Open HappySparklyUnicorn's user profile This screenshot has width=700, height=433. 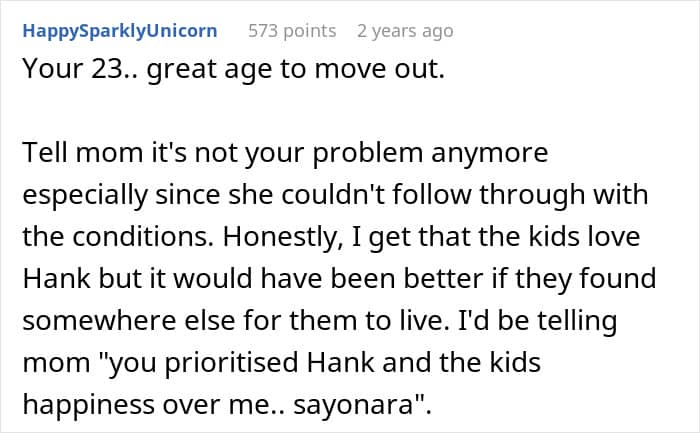coord(119,31)
